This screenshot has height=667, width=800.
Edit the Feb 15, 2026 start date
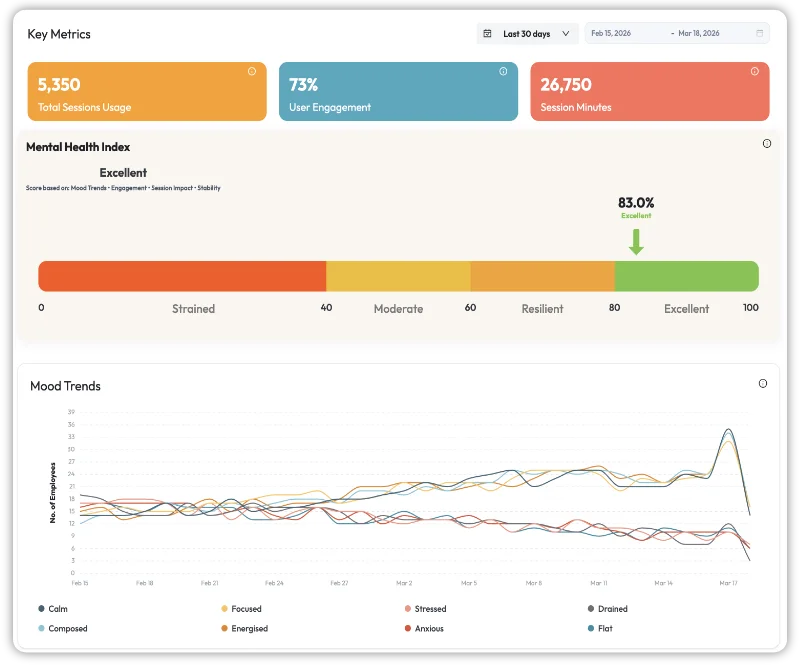coord(611,33)
